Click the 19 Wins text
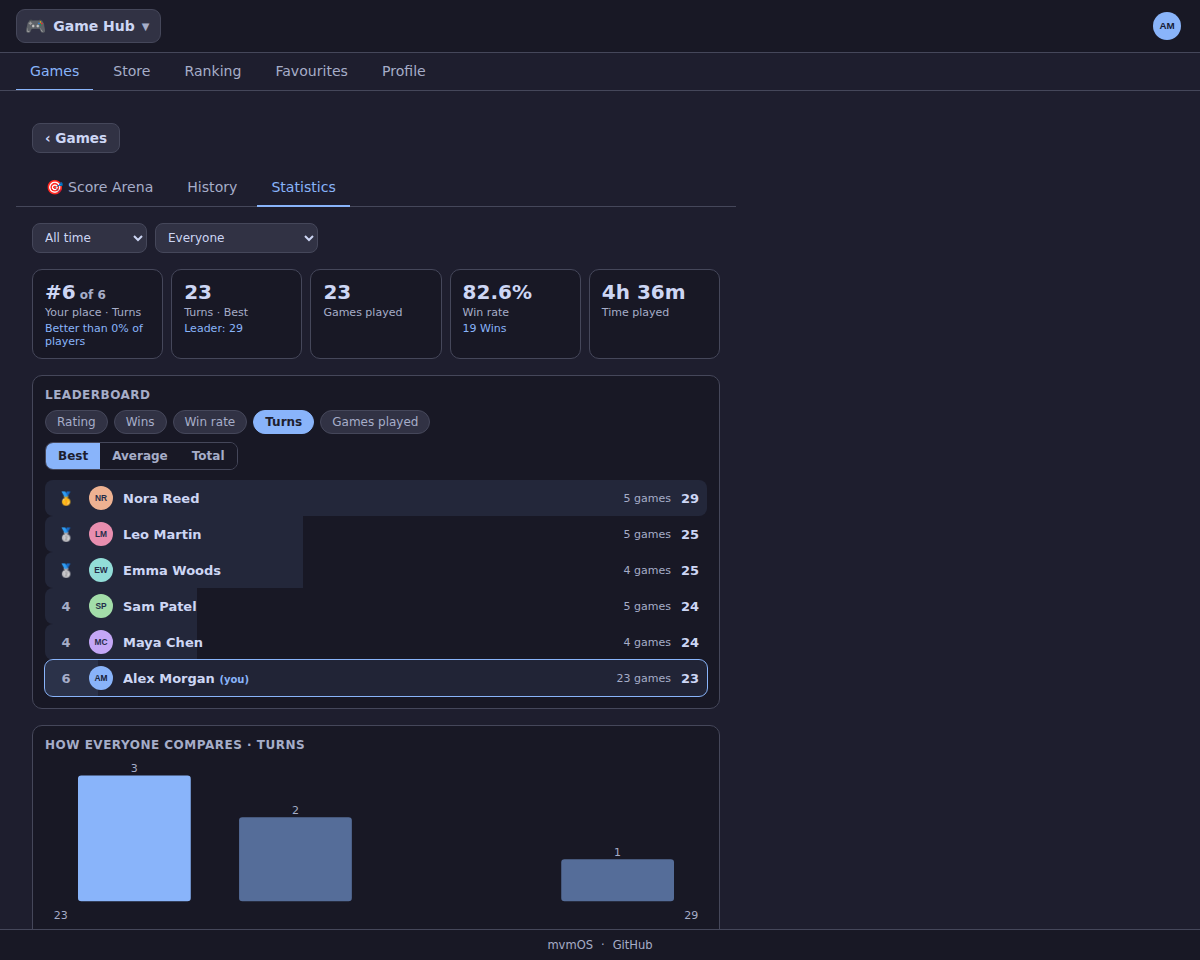The height and width of the screenshot is (960, 1200). click(x=484, y=328)
